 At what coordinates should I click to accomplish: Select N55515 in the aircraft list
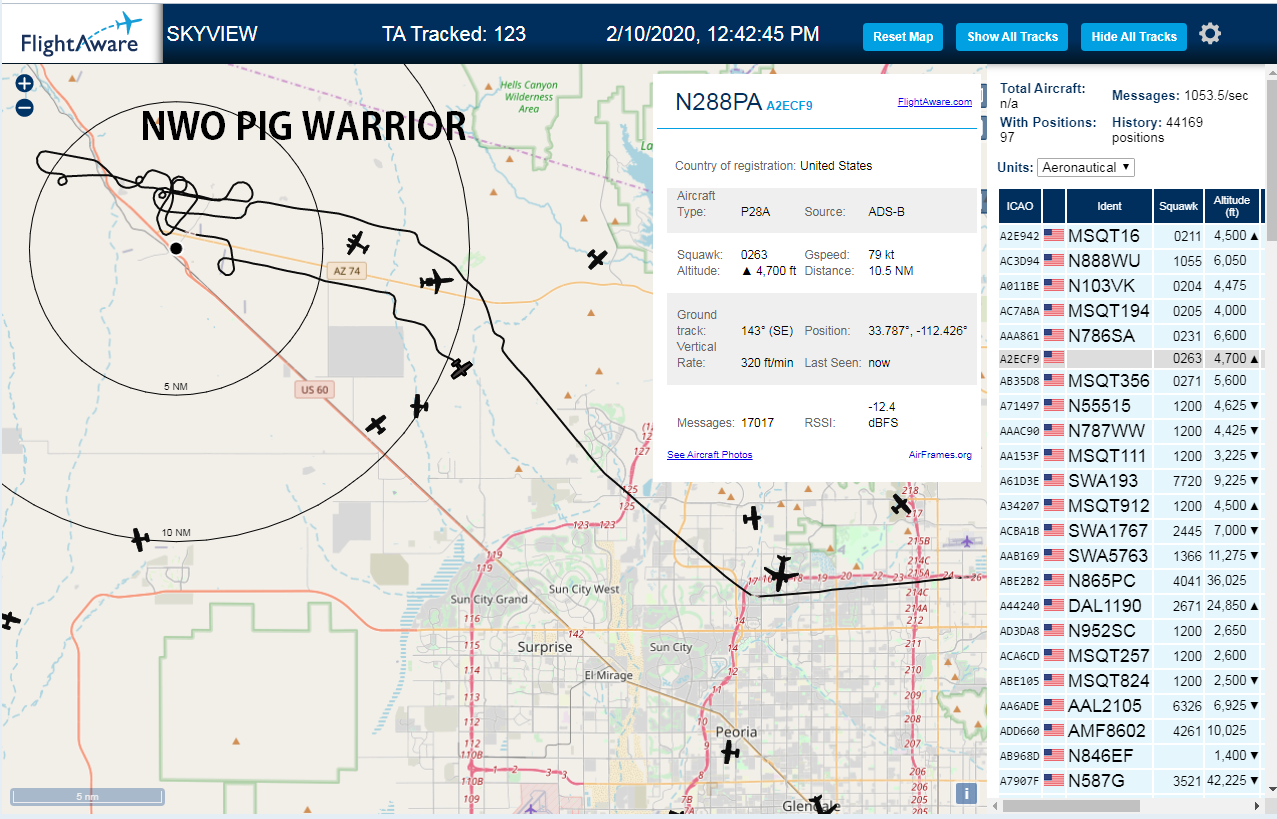click(1099, 406)
